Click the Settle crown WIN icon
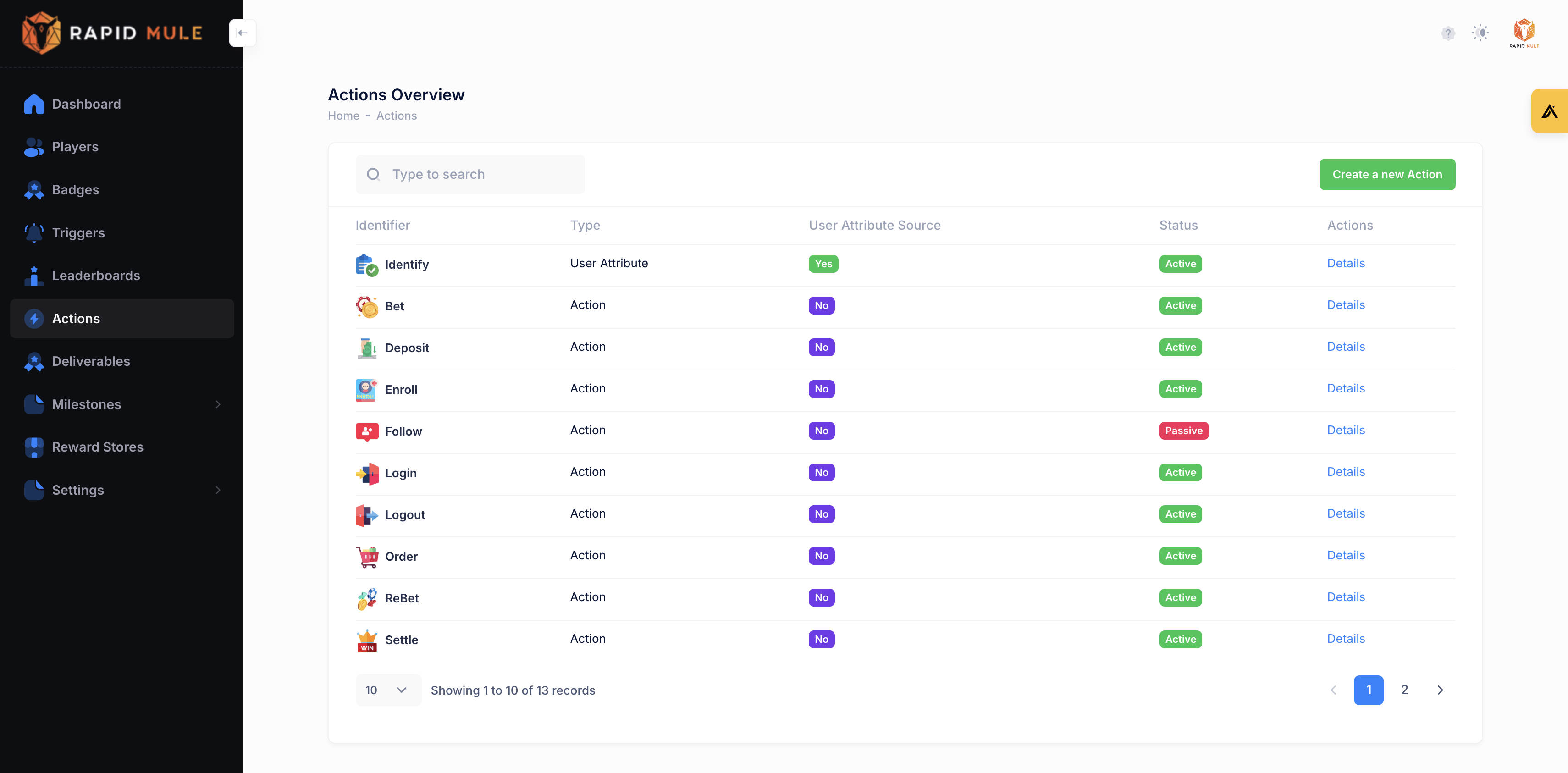 366,640
